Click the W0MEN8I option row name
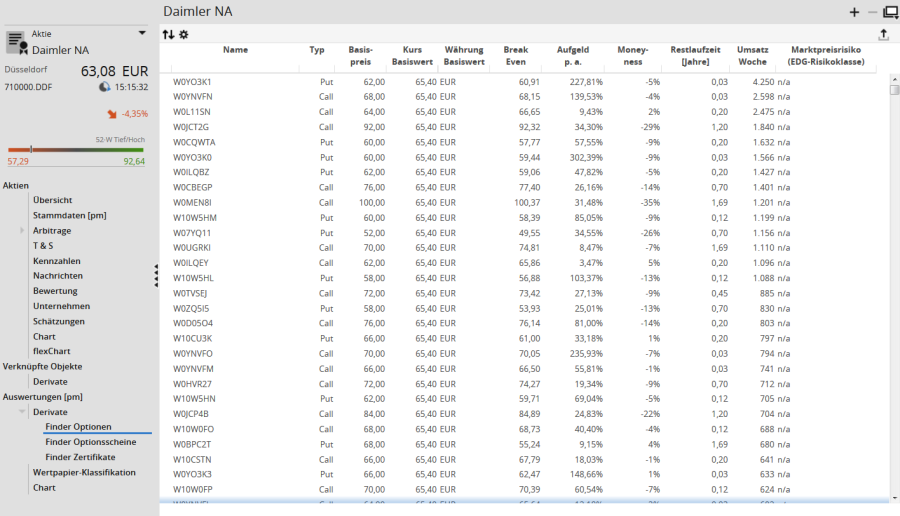Screen dimensions: 900x516 [x=192, y=203]
